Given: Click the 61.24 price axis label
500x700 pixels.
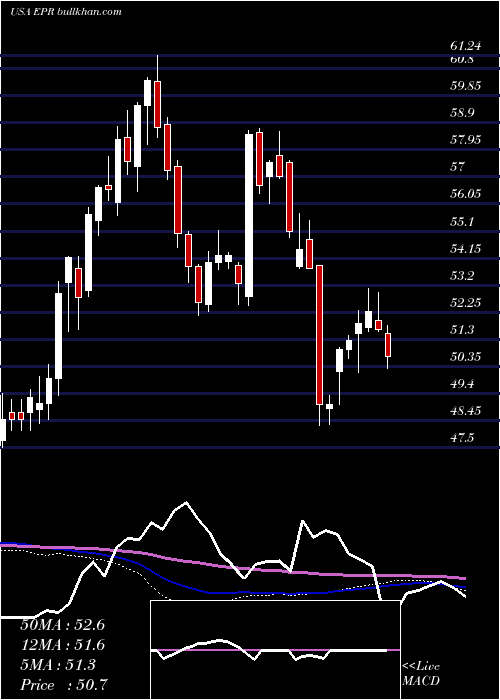Looking at the screenshot, I should pos(465,46).
